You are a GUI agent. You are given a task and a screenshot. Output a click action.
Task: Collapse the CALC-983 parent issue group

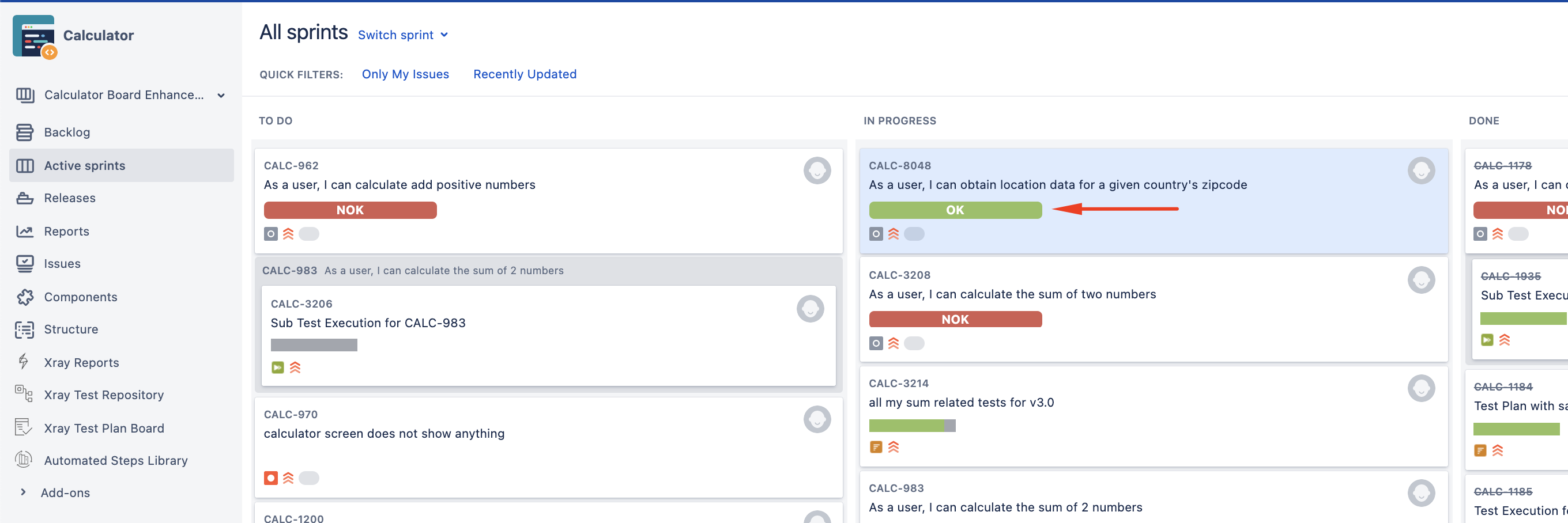(x=548, y=271)
